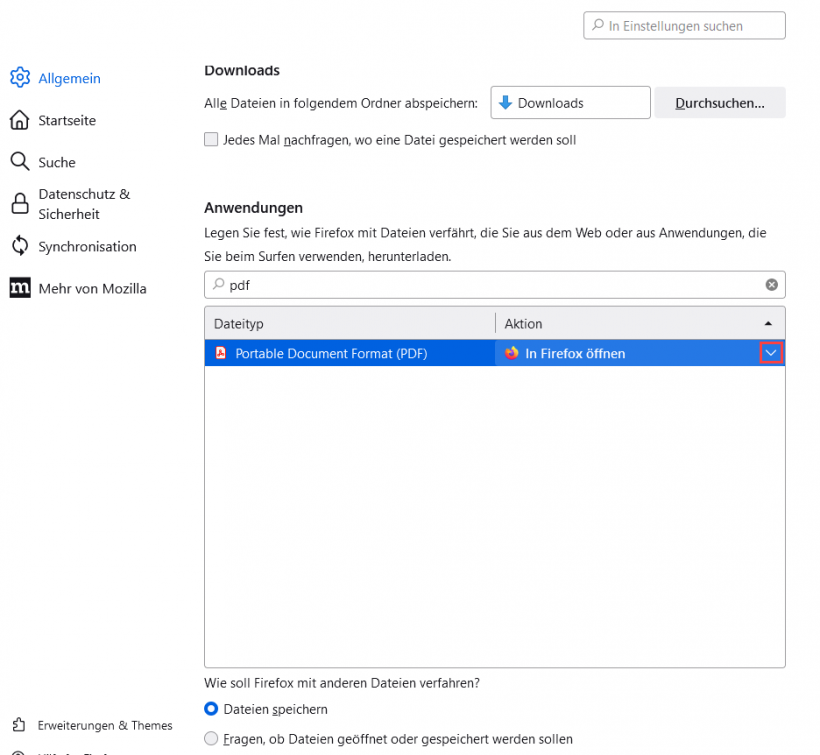Select 'Fragen, ob Dateien geöffnet' radio option

[211, 739]
